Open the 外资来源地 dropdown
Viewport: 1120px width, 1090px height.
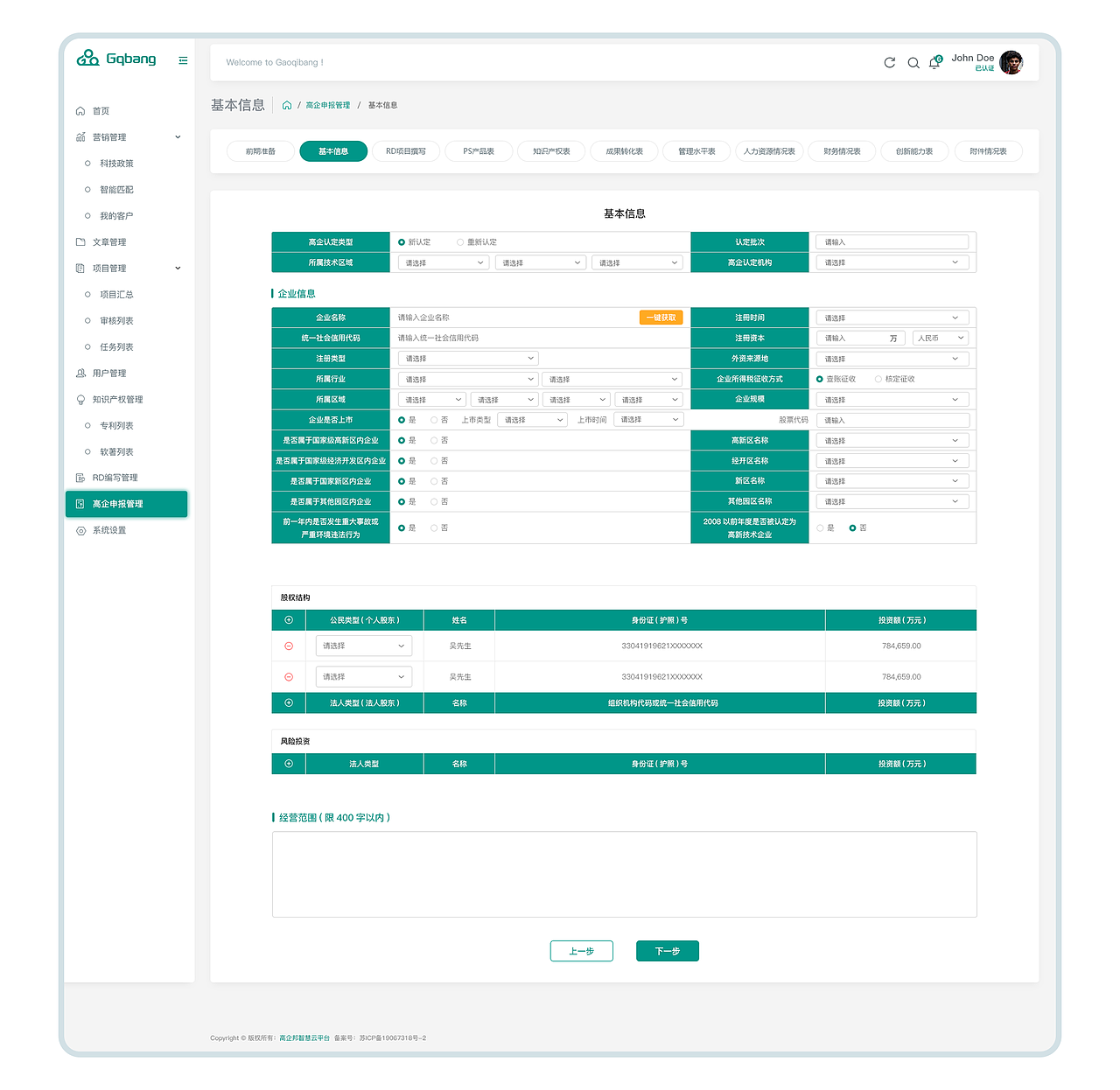pos(892,359)
